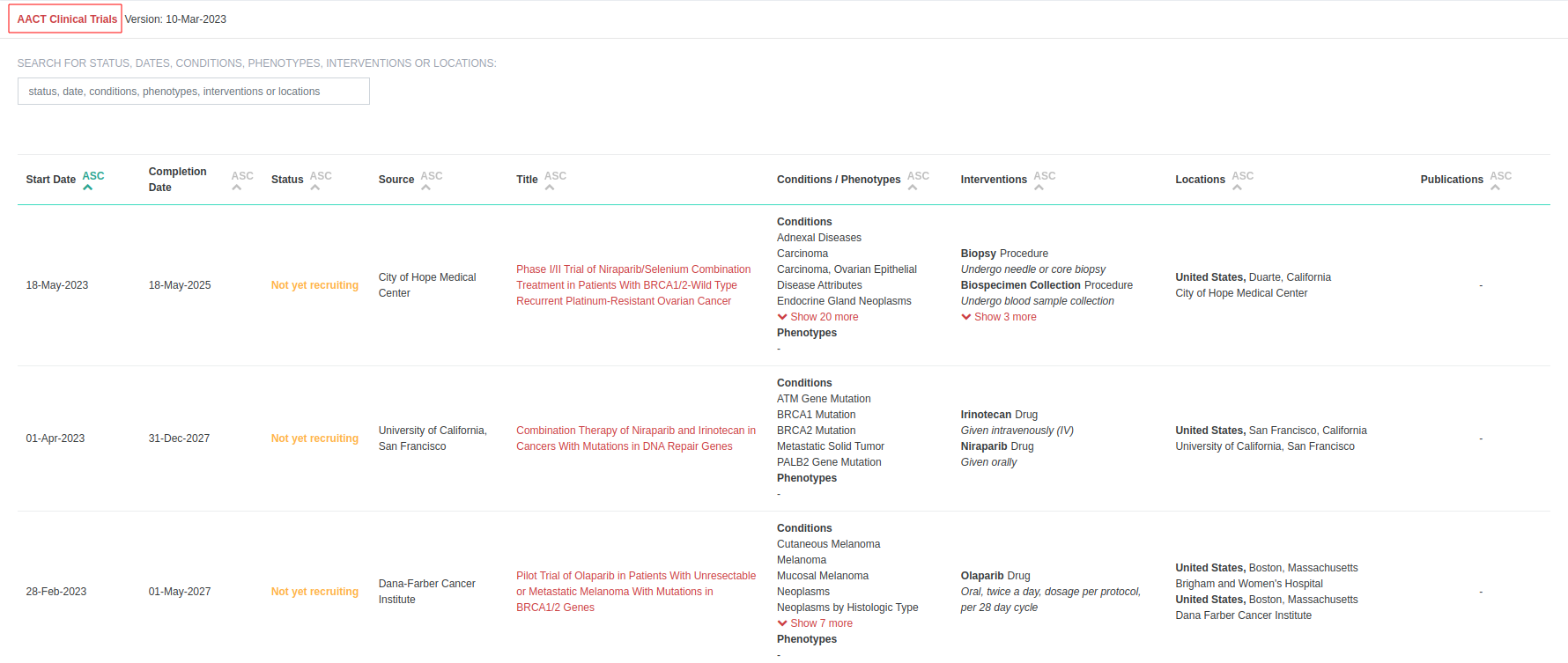Sort the Publications column ASC icon
The width and height of the screenshot is (1568, 663).
click(1500, 180)
